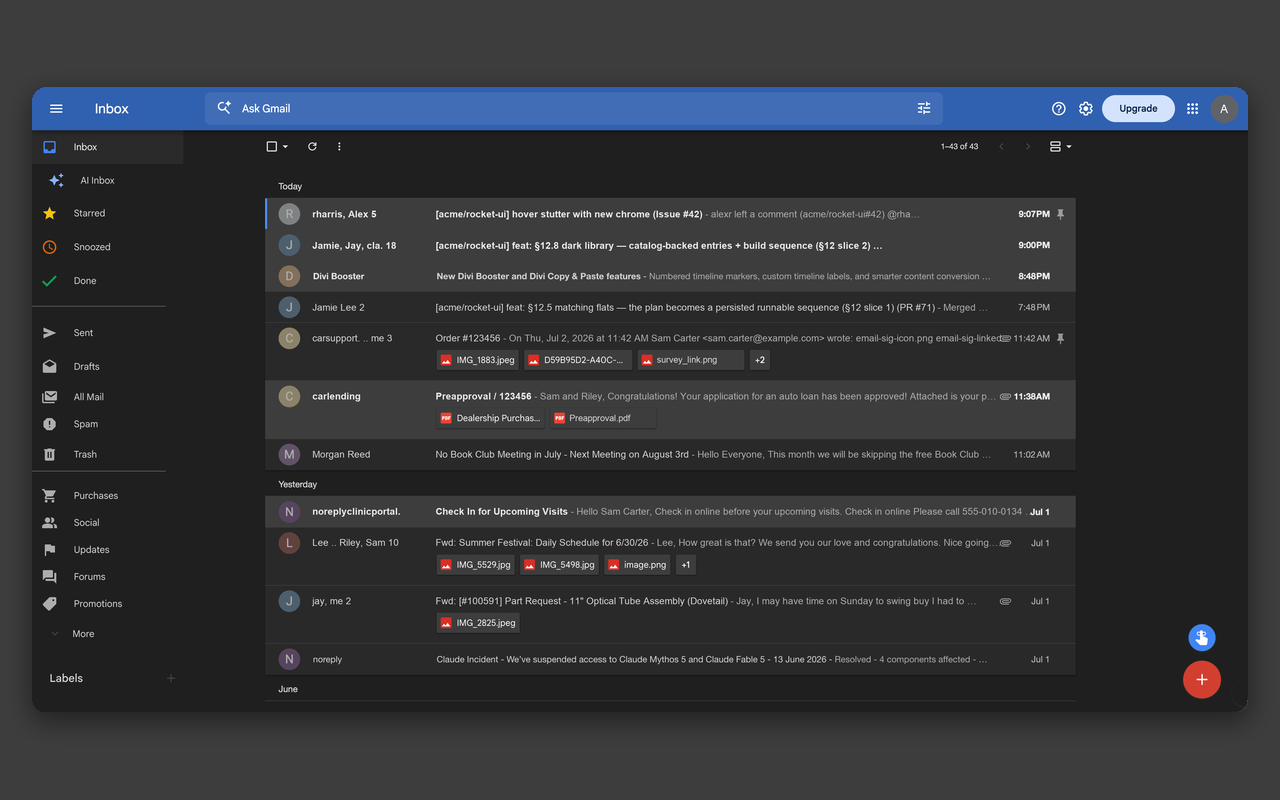Toggle pin on carsupport Order #123456 email

(1061, 338)
